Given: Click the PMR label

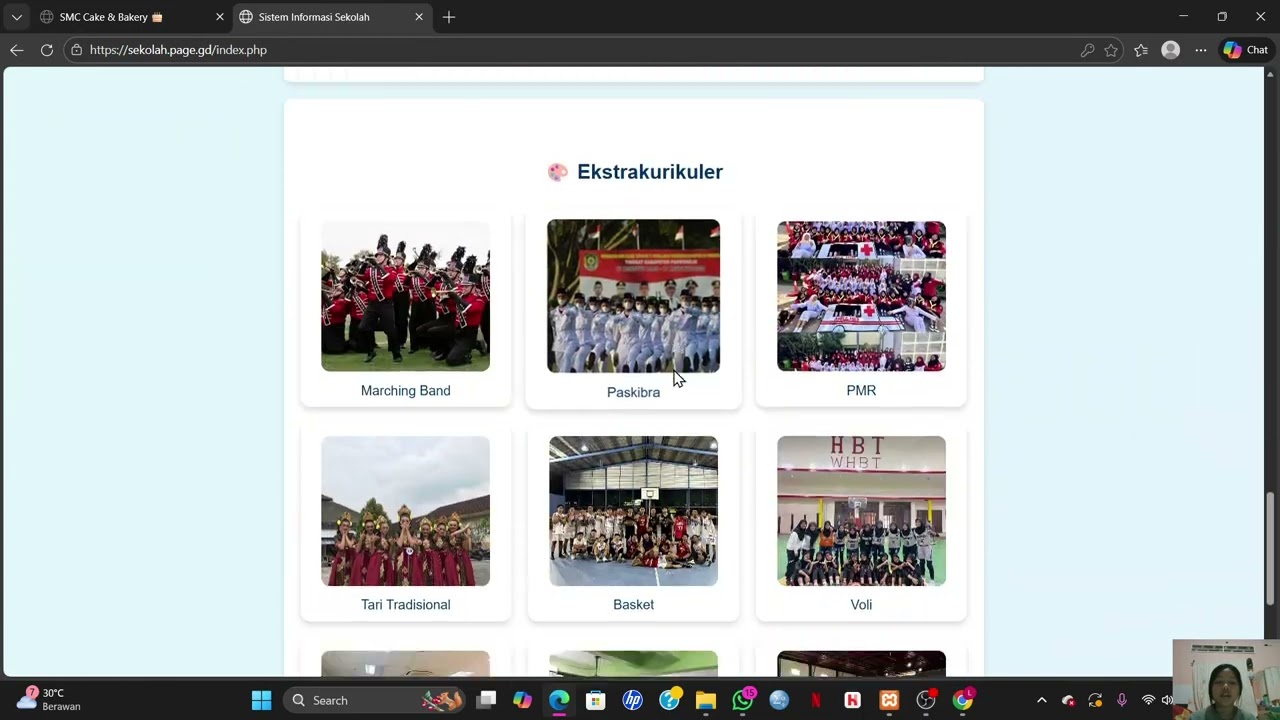Looking at the screenshot, I should (x=861, y=391).
